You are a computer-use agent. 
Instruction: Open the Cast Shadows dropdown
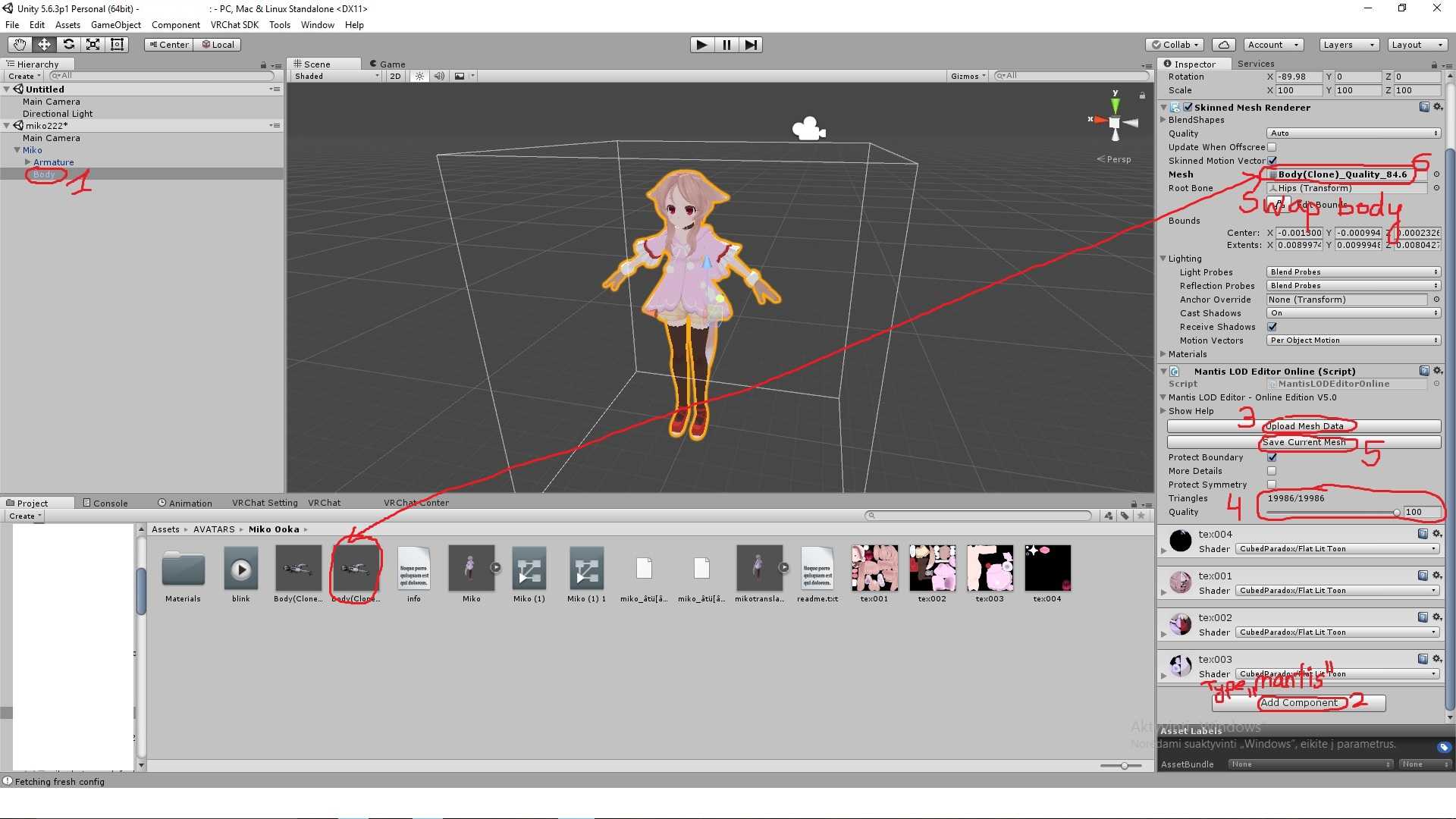pyautogui.click(x=1353, y=313)
